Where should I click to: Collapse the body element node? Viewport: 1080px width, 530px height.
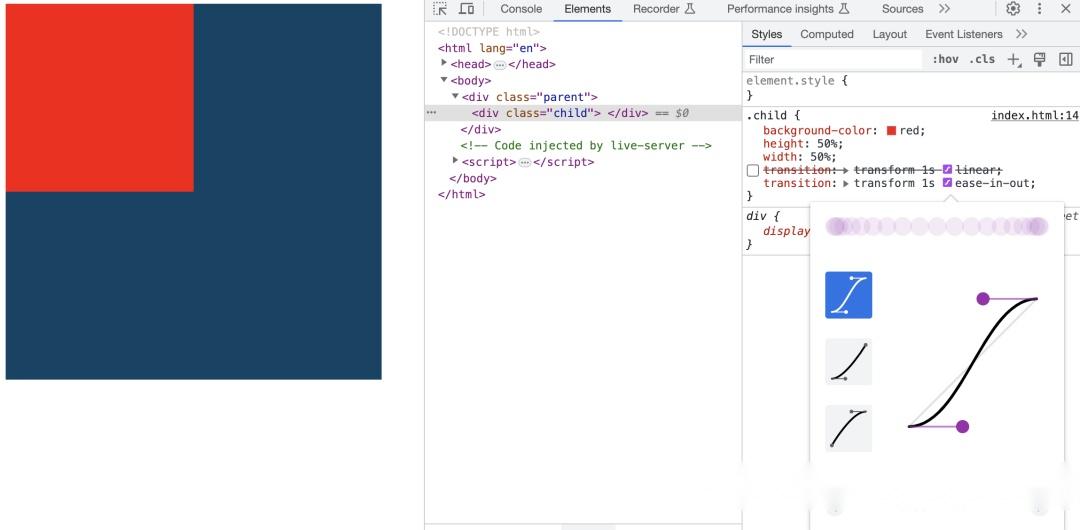[444, 80]
